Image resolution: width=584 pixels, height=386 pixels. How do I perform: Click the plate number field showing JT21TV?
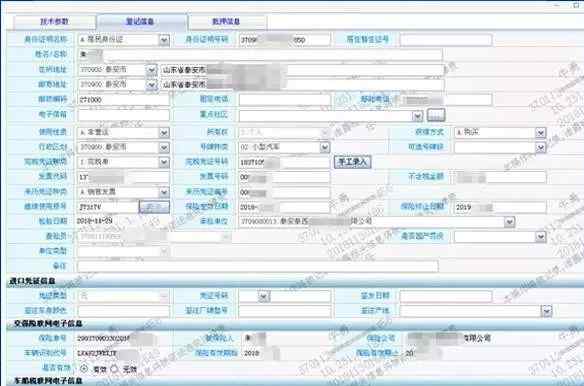click(108, 207)
